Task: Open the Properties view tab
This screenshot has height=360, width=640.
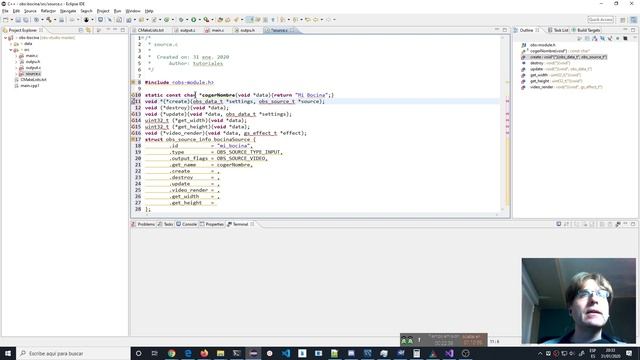Action: click(x=212, y=224)
